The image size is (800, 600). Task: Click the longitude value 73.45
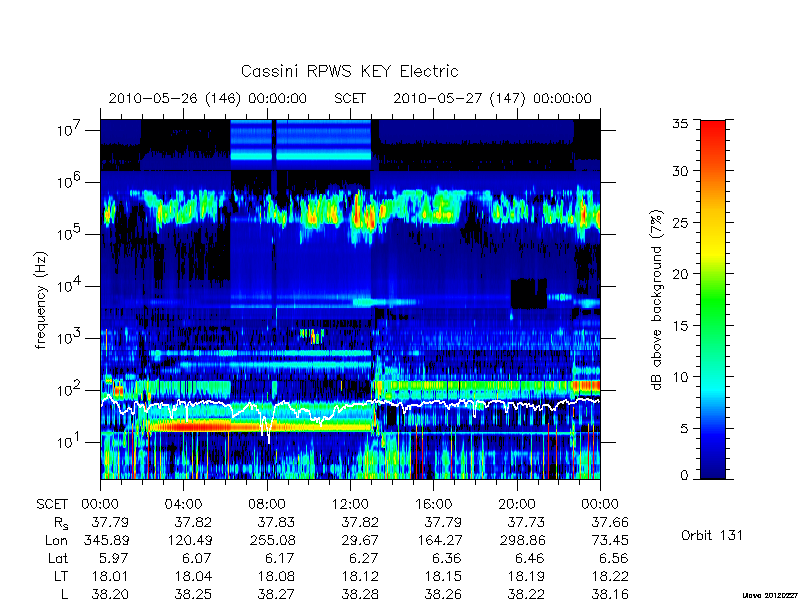click(609, 540)
